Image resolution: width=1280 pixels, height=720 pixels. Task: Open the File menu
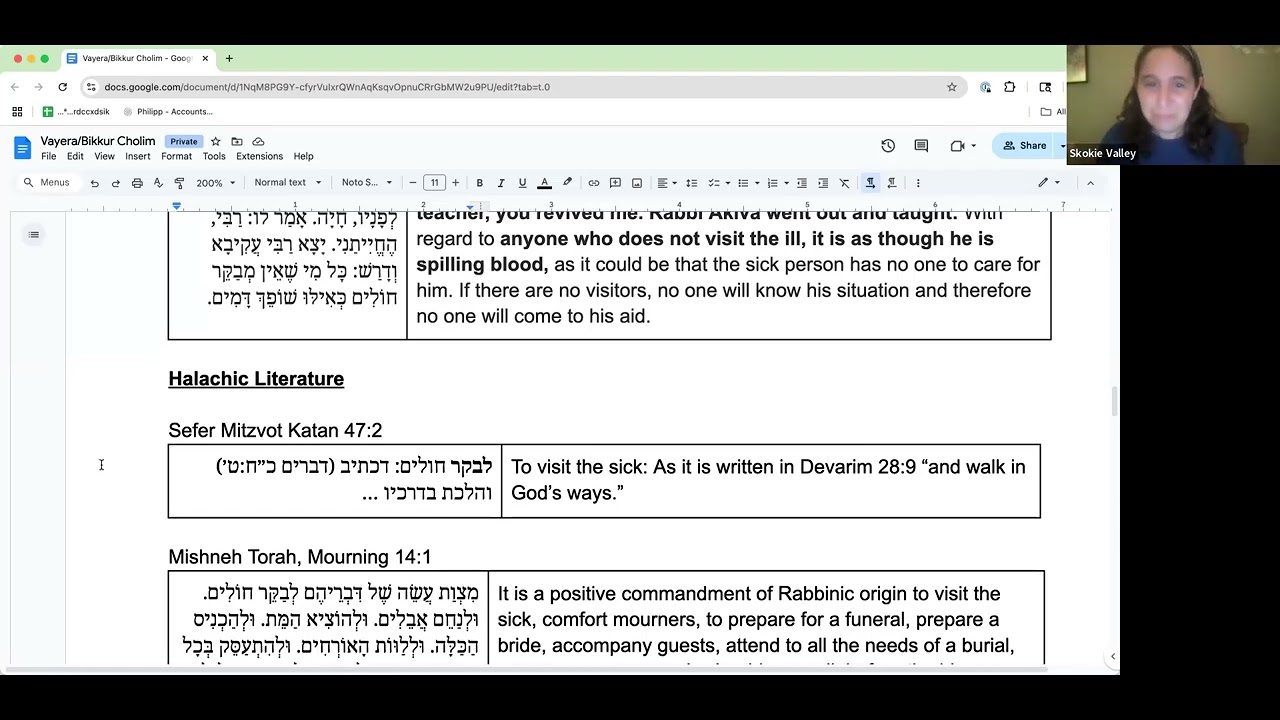(x=48, y=157)
